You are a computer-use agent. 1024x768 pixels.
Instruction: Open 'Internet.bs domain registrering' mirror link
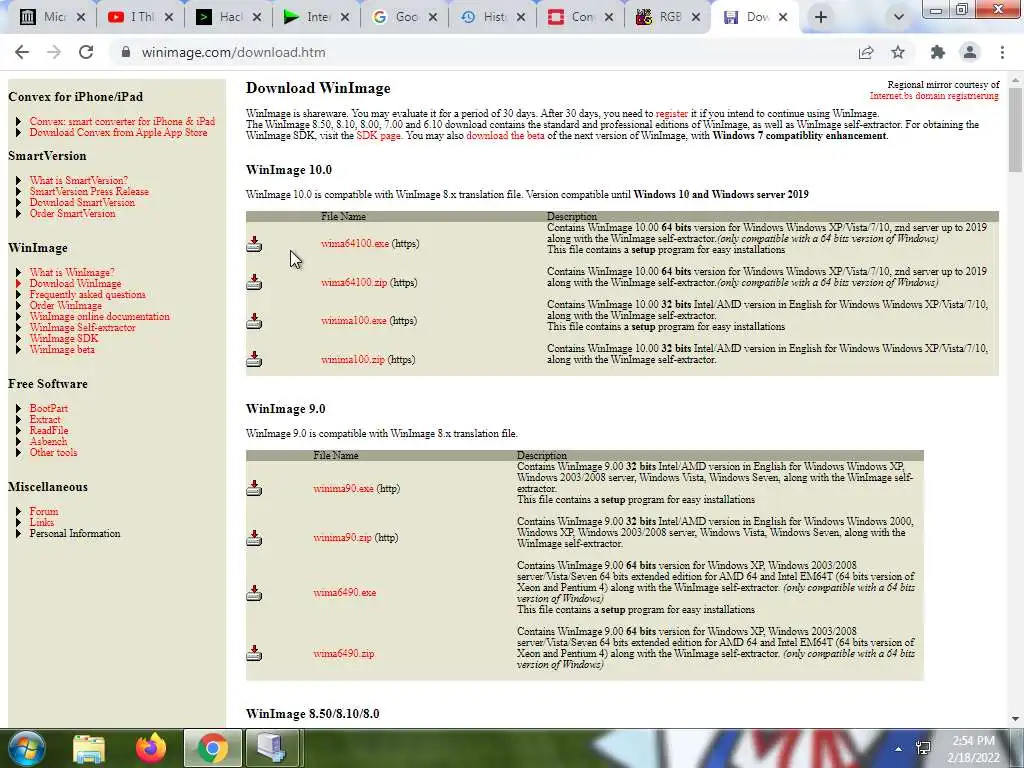click(934, 96)
